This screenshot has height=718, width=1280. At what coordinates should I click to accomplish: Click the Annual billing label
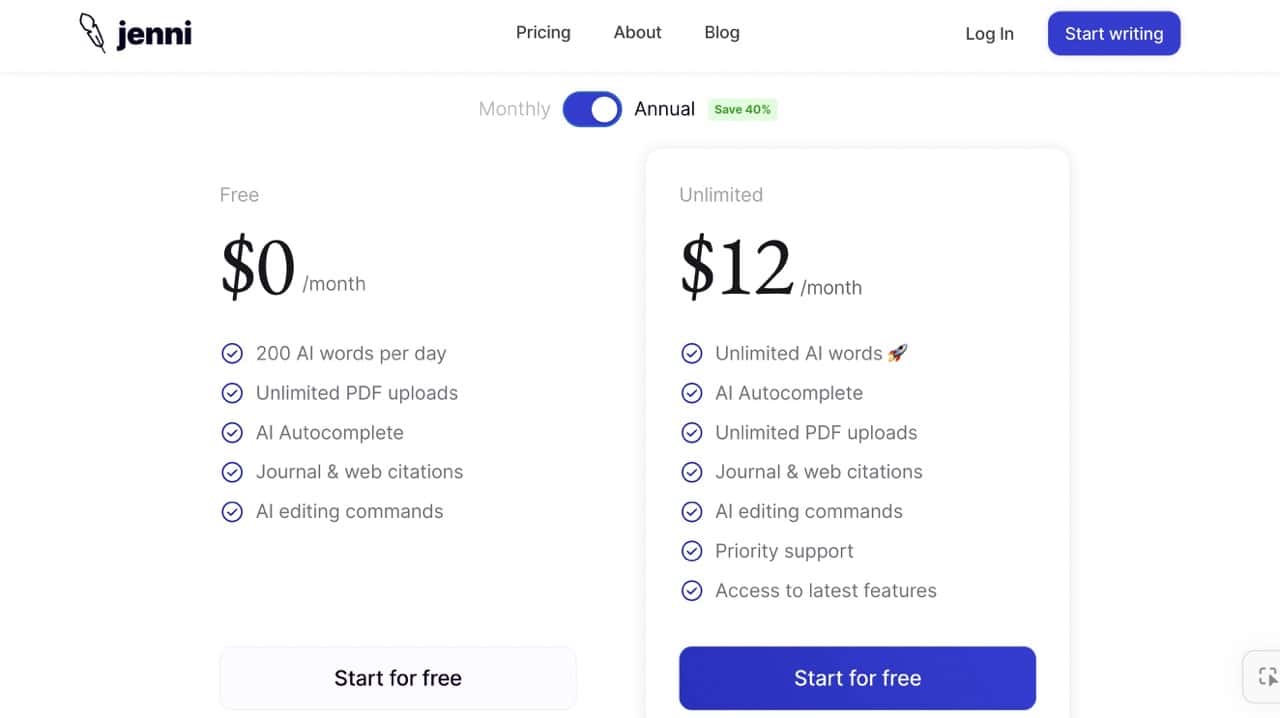664,109
